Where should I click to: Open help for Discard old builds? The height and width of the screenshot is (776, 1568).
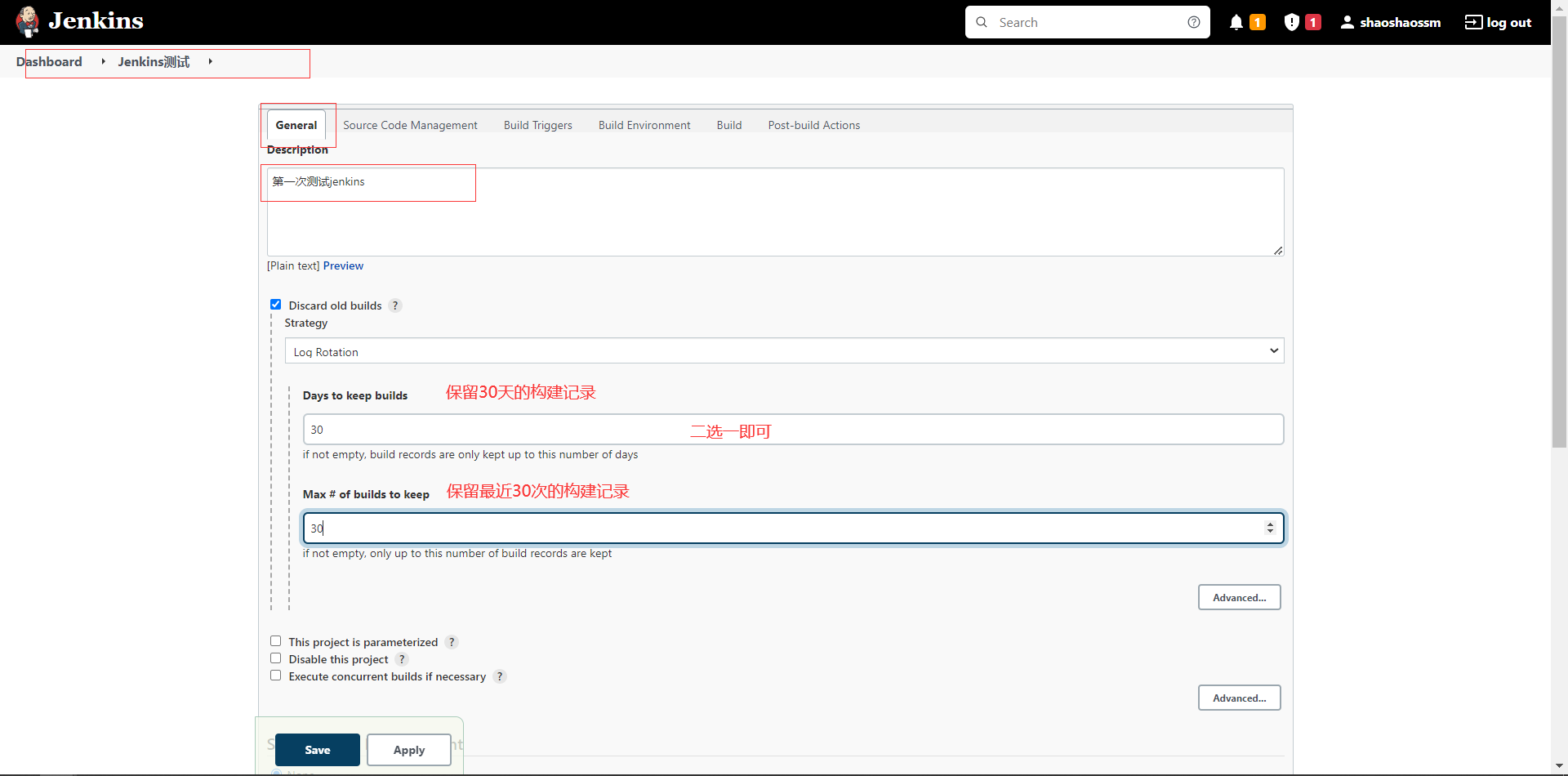point(395,305)
